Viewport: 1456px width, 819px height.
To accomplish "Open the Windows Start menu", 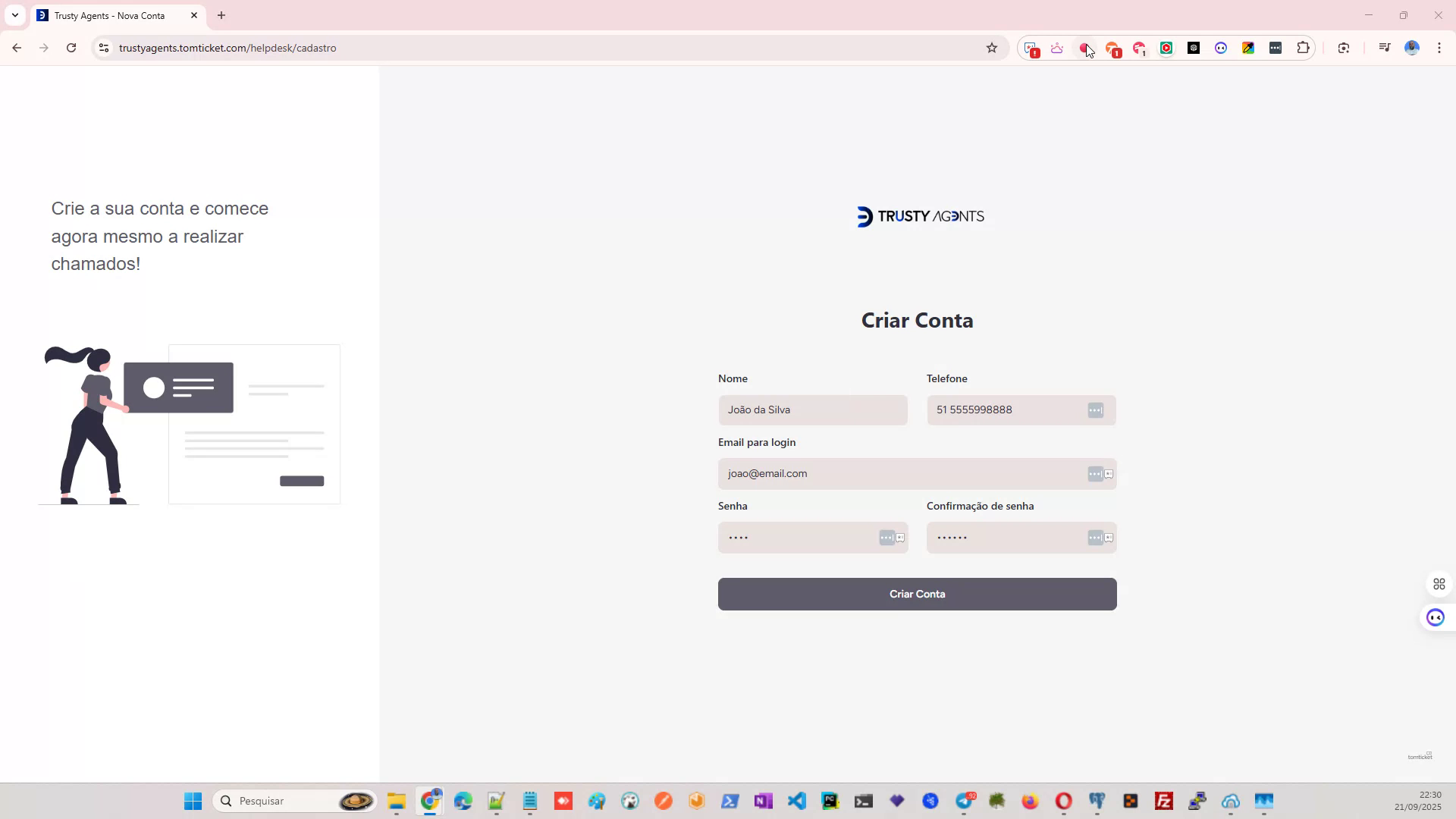I will pyautogui.click(x=193, y=801).
